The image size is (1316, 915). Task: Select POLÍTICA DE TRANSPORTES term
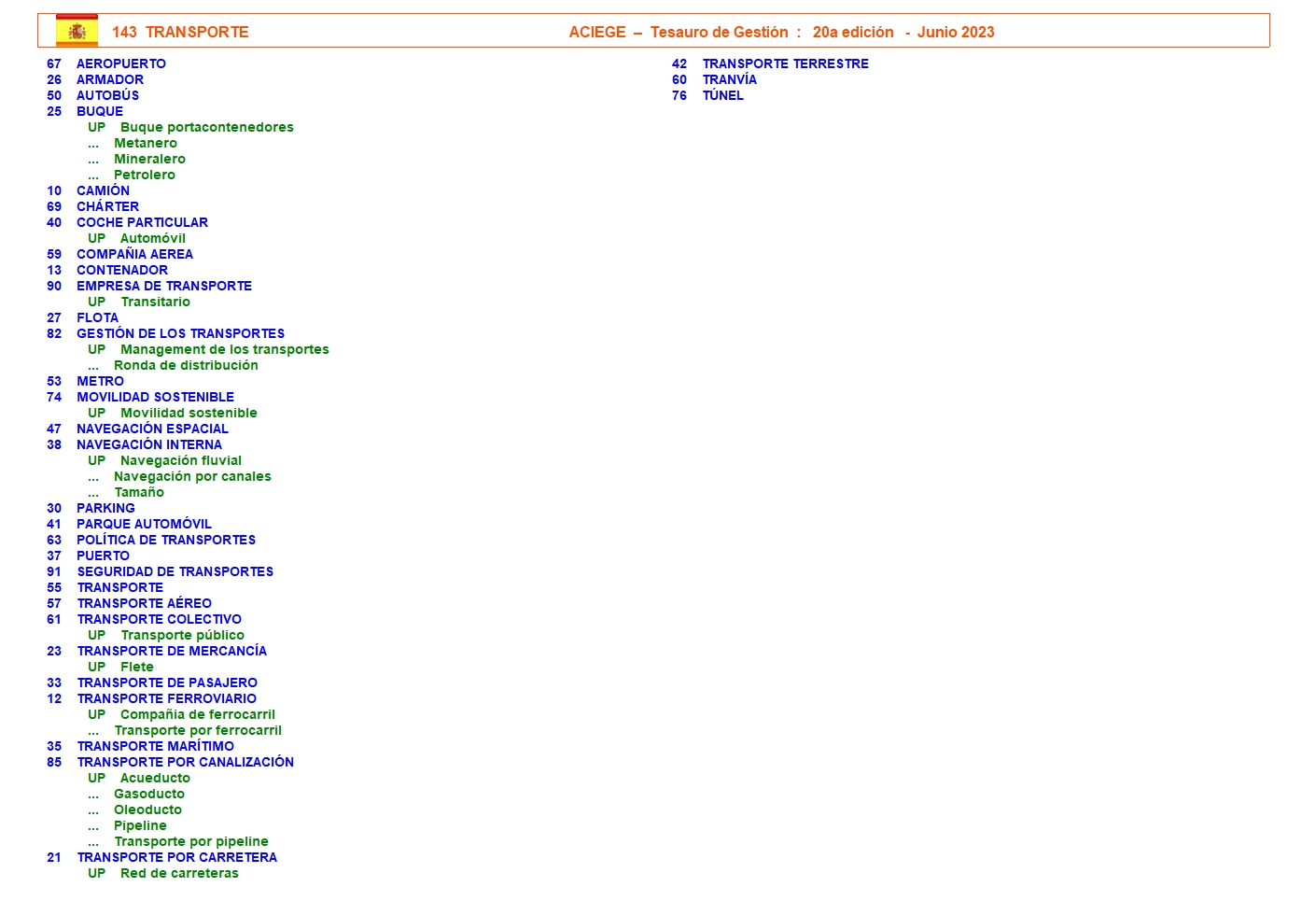[166, 540]
